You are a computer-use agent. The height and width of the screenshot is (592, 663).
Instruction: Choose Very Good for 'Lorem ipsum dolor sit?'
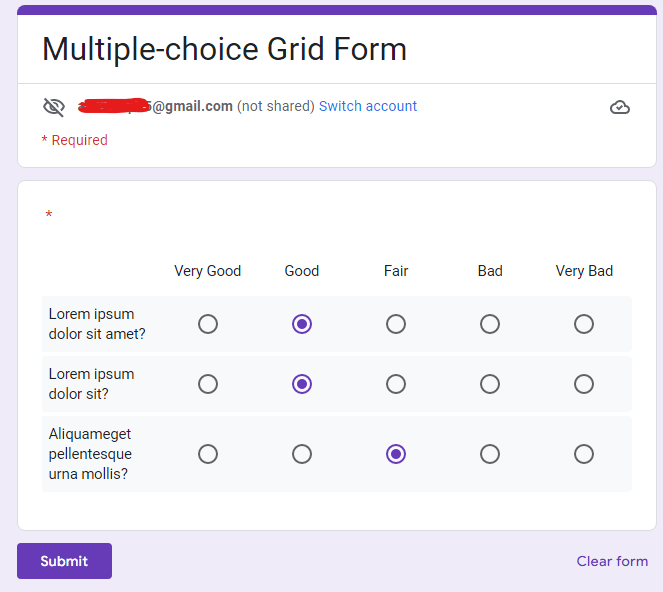[208, 384]
